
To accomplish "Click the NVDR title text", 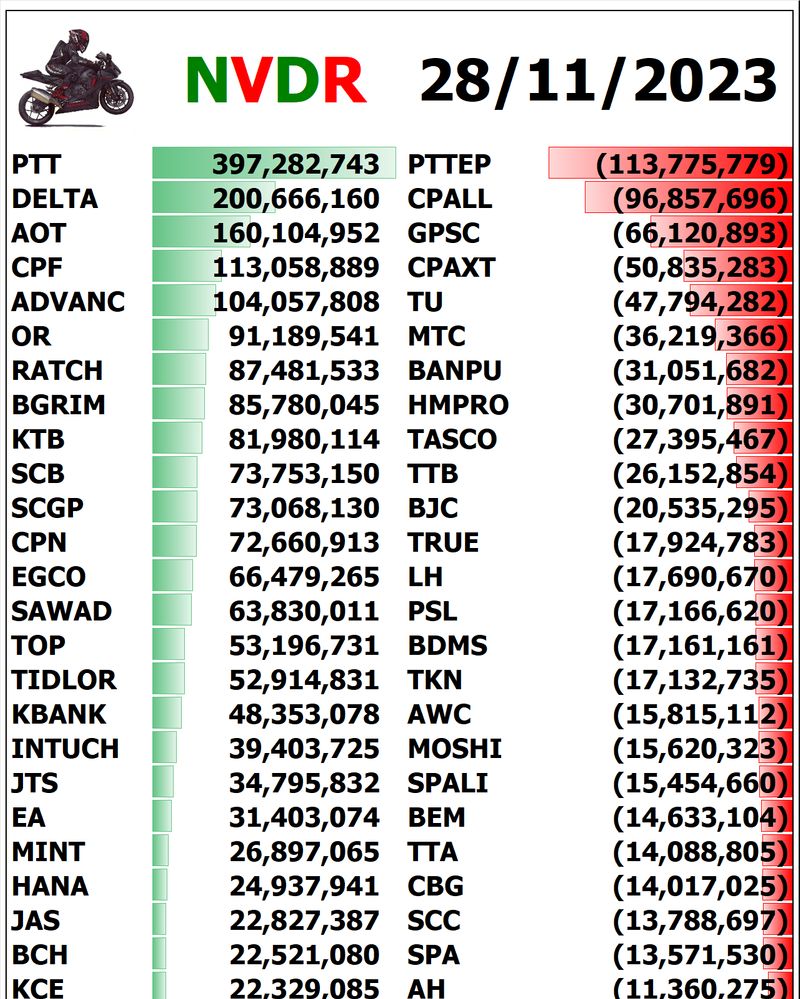I will click(x=275, y=80).
